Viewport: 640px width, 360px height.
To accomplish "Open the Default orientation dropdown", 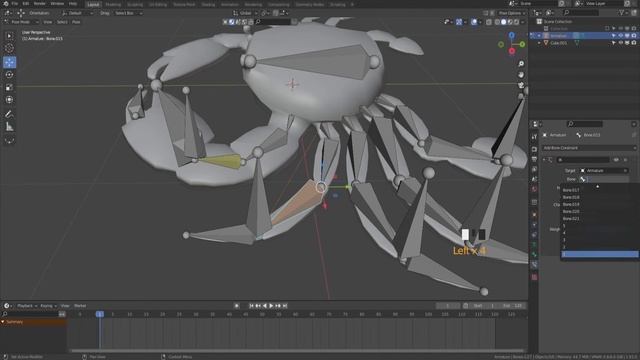I will [x=78, y=13].
